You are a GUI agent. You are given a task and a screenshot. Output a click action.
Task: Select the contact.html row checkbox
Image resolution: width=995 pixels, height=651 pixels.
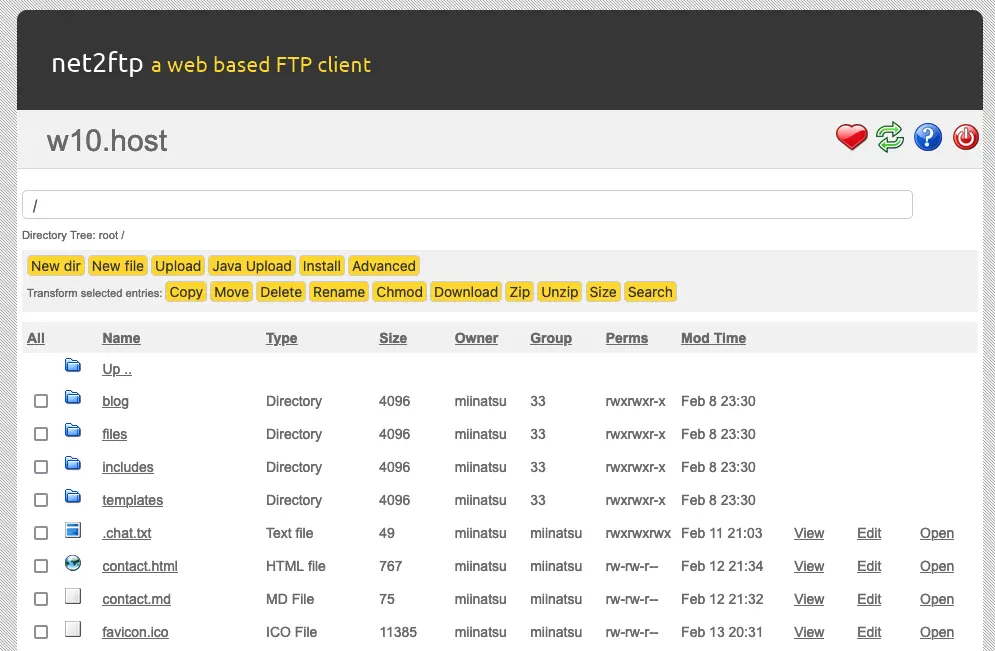pyautogui.click(x=41, y=566)
